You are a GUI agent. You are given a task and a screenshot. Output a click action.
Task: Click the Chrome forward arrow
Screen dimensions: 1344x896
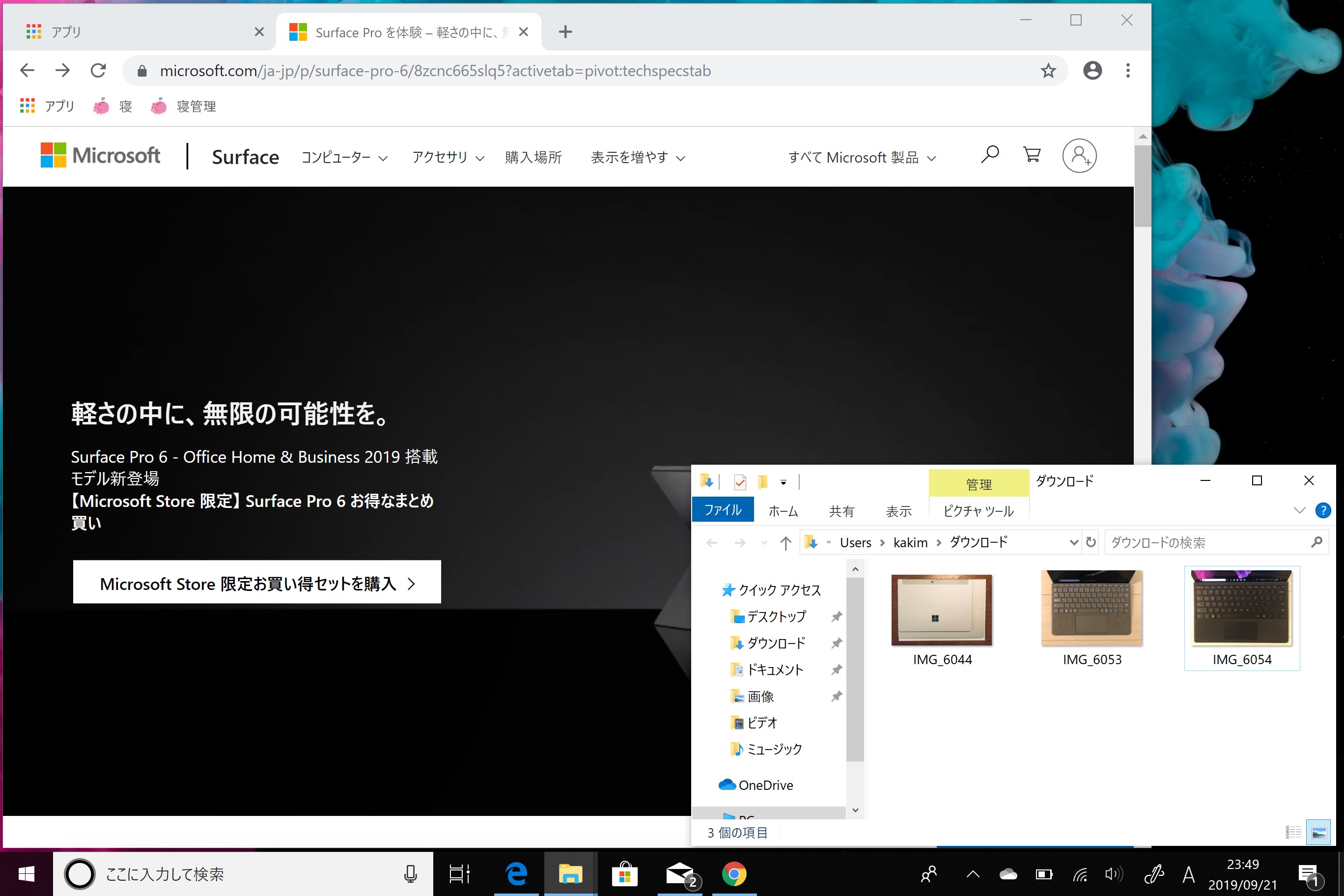coord(63,71)
